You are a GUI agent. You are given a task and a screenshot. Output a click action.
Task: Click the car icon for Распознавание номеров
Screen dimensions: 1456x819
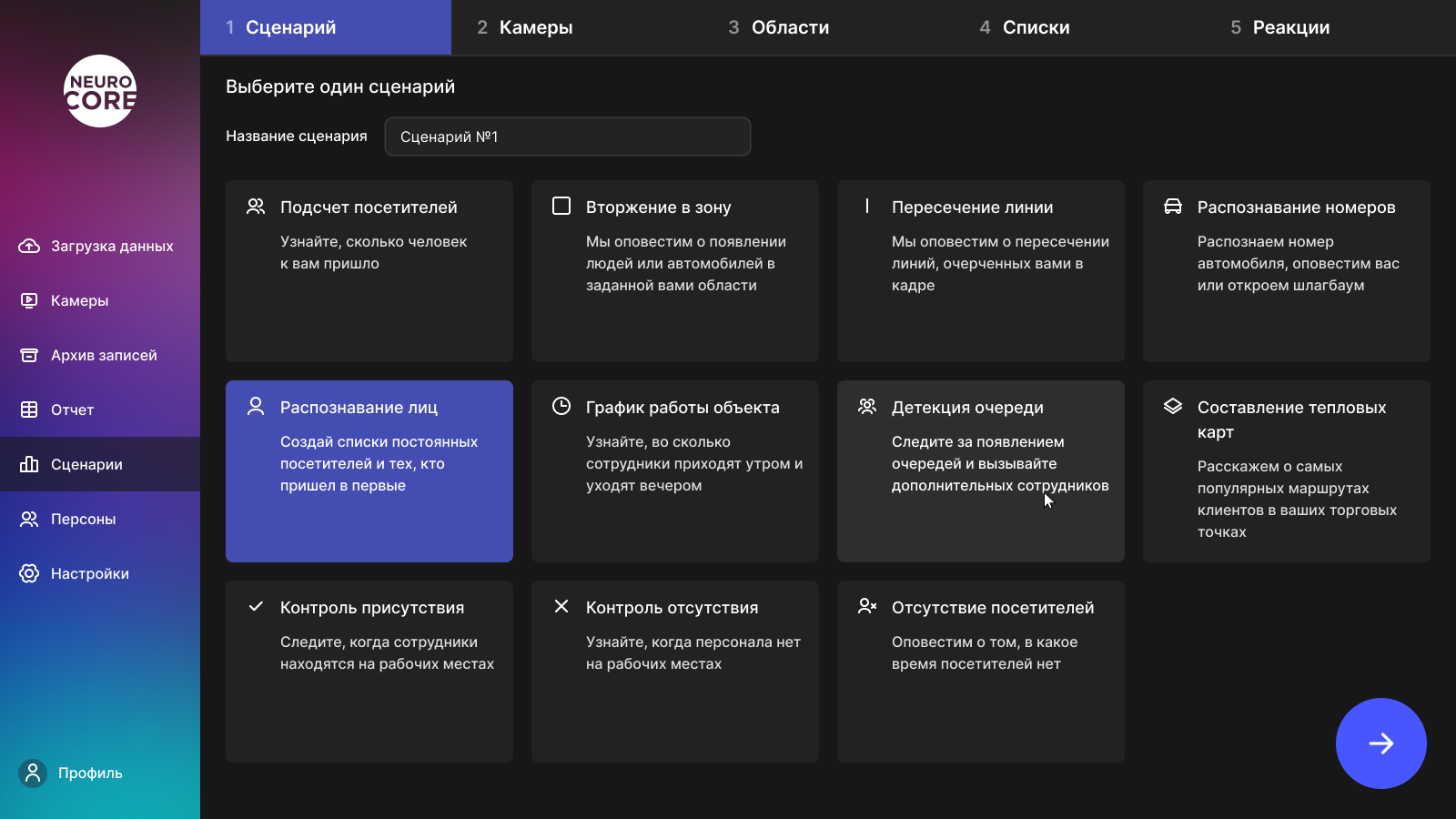1173,207
